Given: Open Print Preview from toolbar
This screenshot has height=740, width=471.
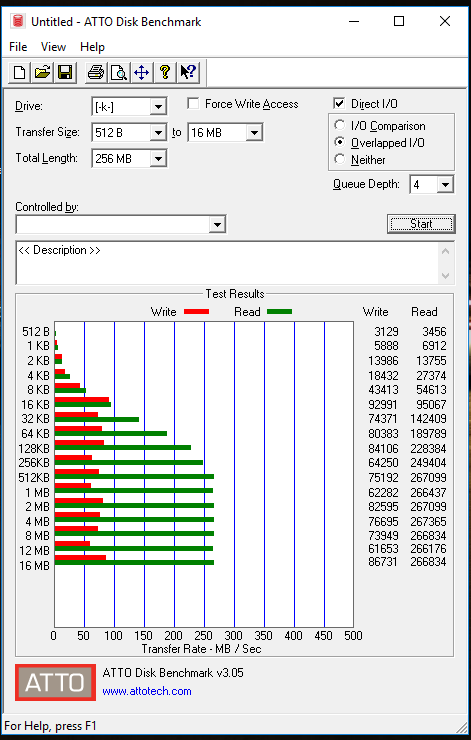Looking at the screenshot, I should coord(118,73).
